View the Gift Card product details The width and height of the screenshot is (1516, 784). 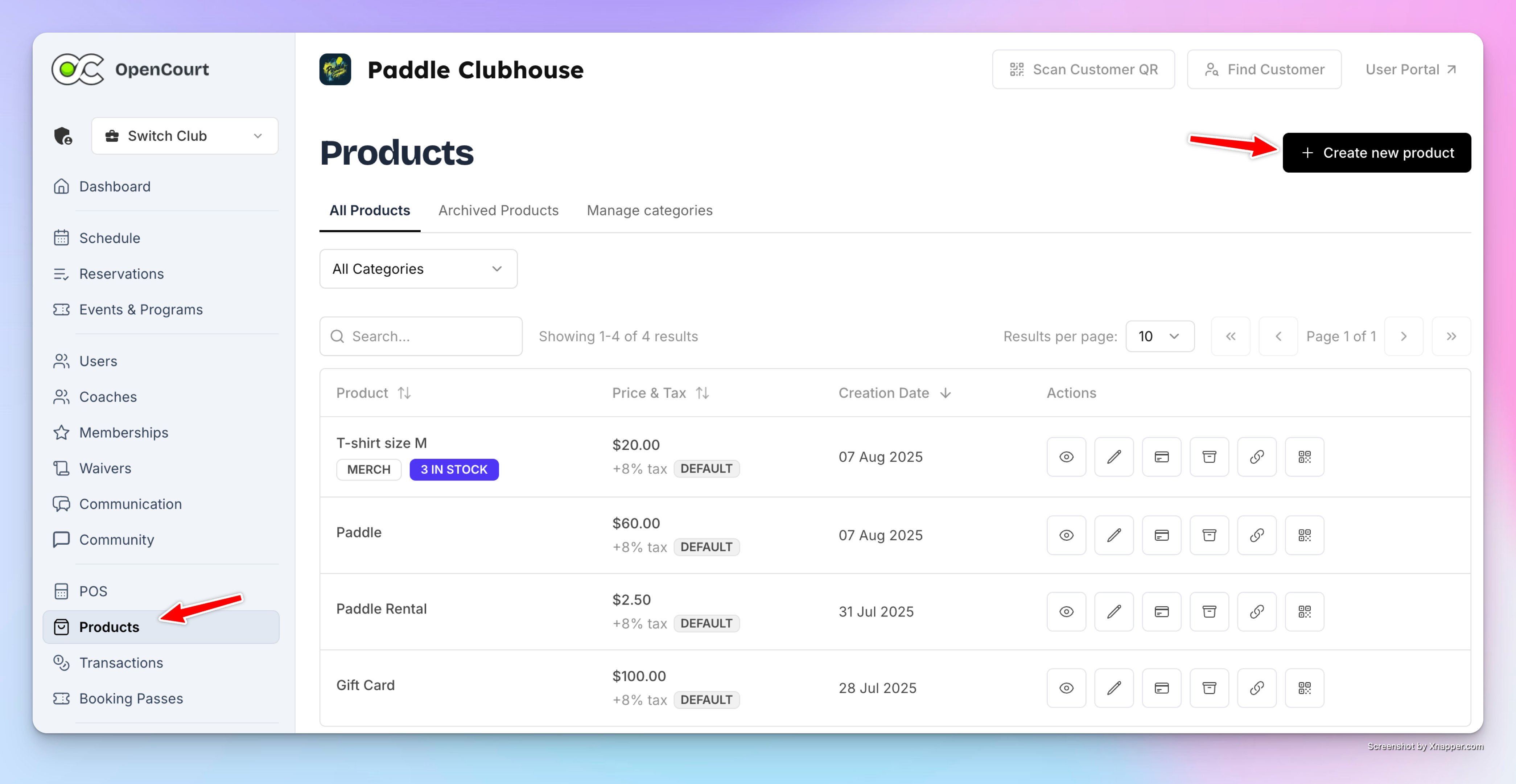(x=1066, y=688)
